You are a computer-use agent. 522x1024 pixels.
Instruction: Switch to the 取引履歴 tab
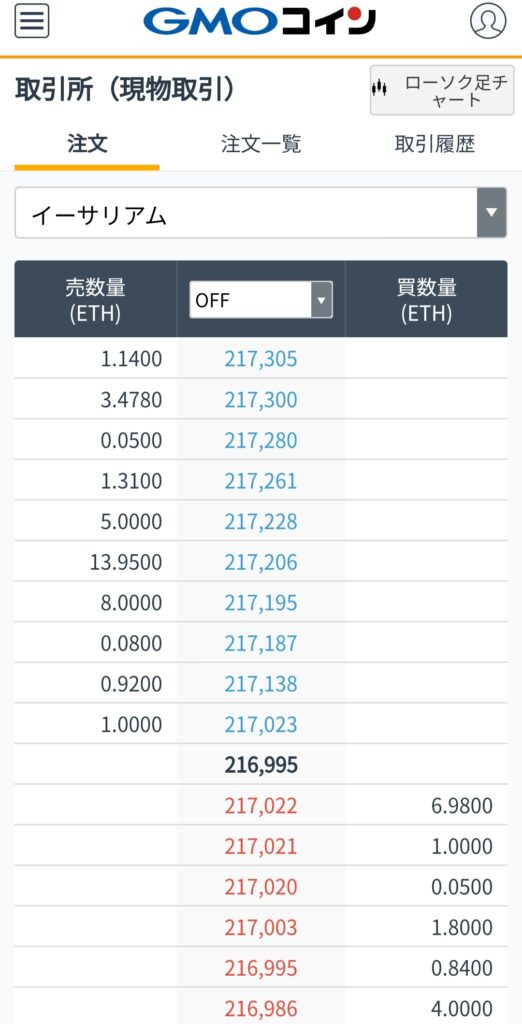point(434,144)
